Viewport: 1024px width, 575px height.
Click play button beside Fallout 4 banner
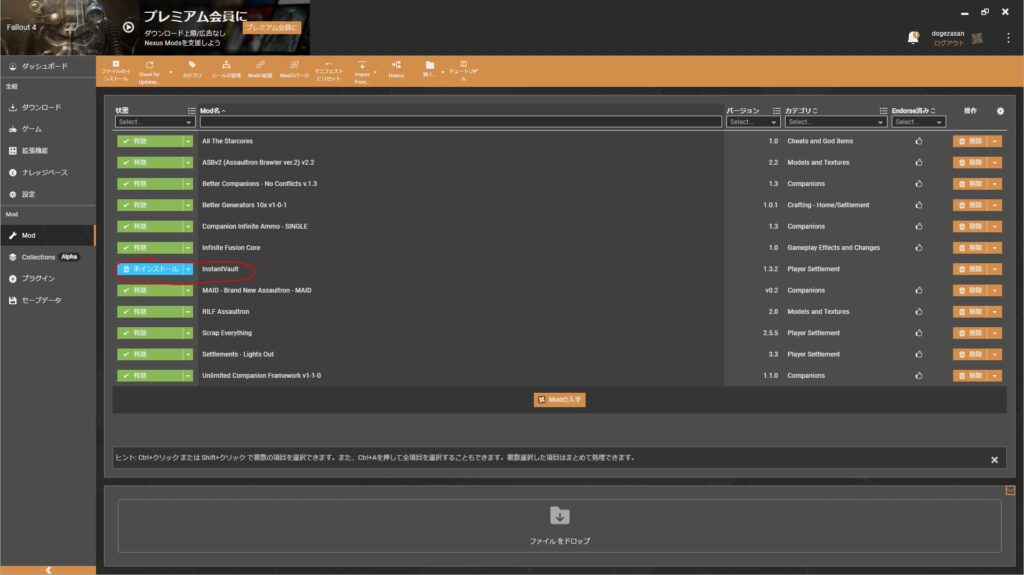pos(129,27)
